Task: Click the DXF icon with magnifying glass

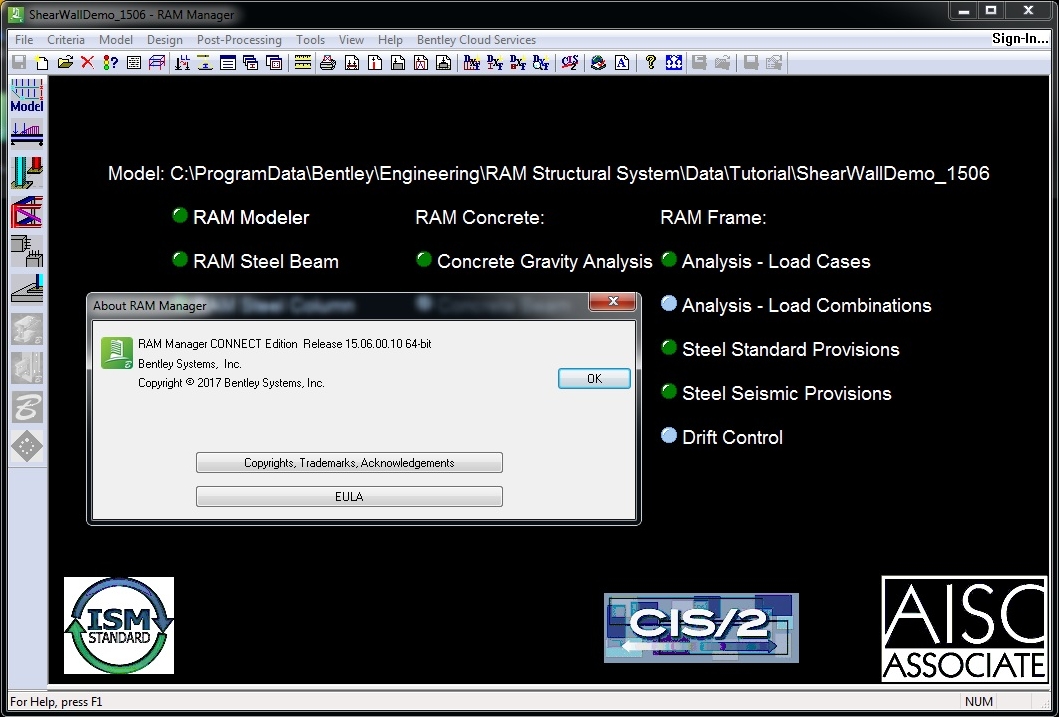Action: pos(541,63)
